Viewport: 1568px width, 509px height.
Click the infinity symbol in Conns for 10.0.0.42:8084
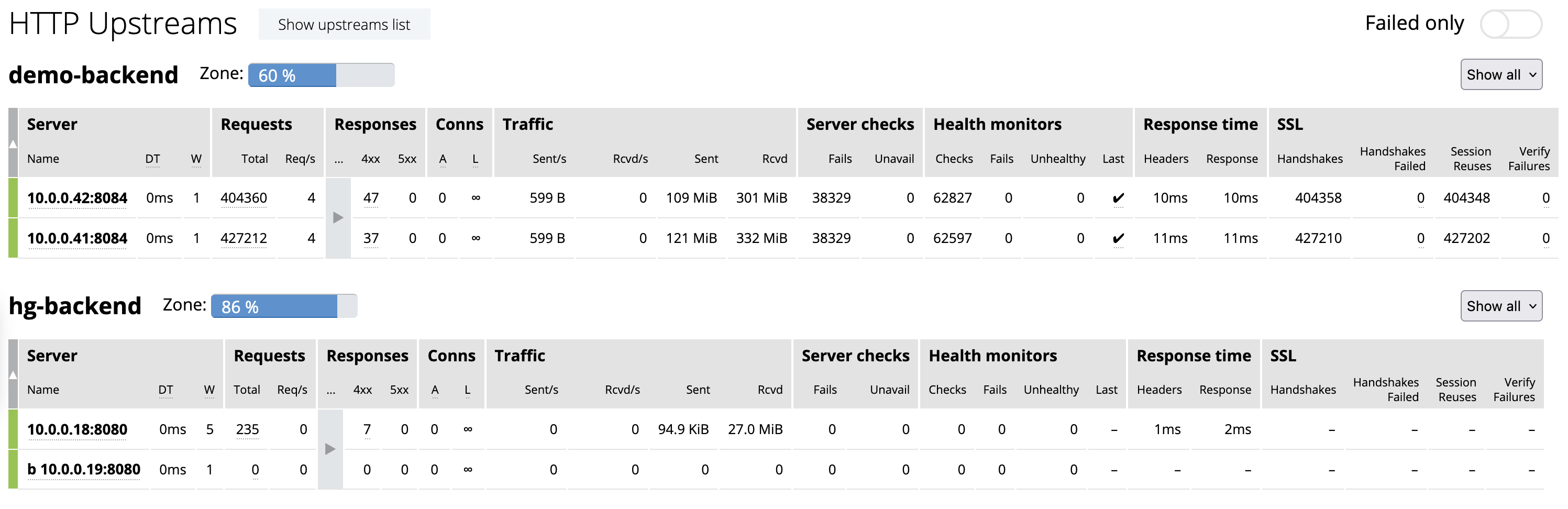[476, 197]
